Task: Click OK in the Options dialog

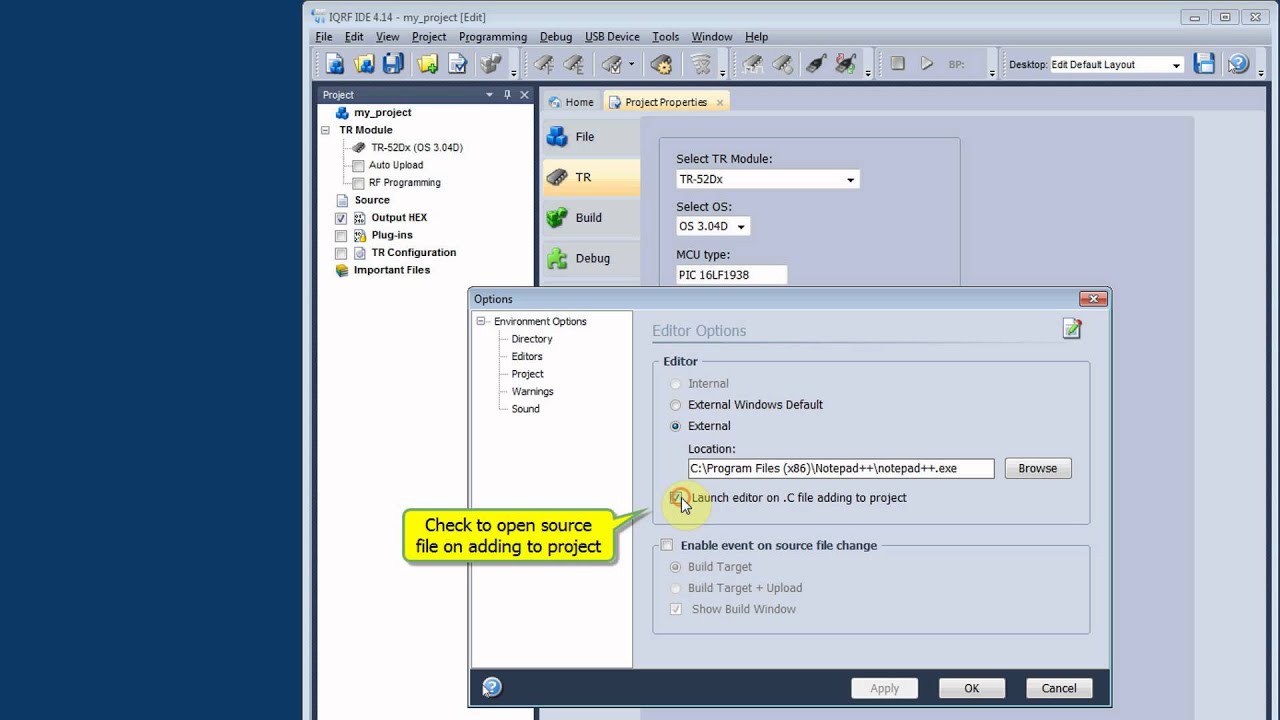Action: point(971,688)
